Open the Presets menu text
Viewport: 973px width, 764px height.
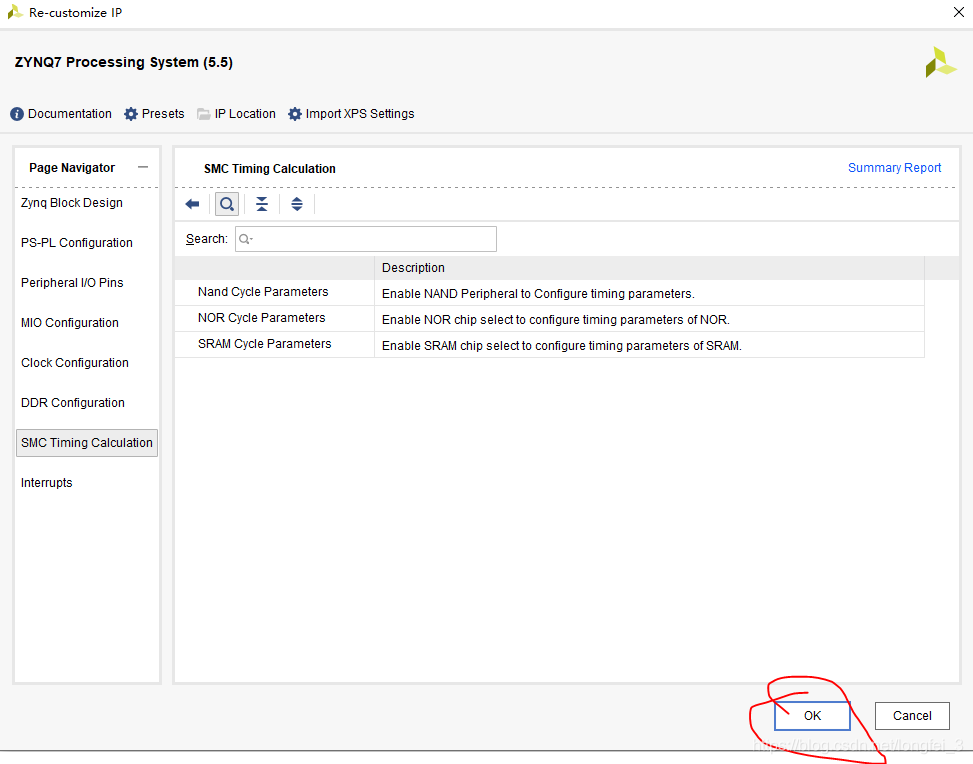tap(163, 114)
